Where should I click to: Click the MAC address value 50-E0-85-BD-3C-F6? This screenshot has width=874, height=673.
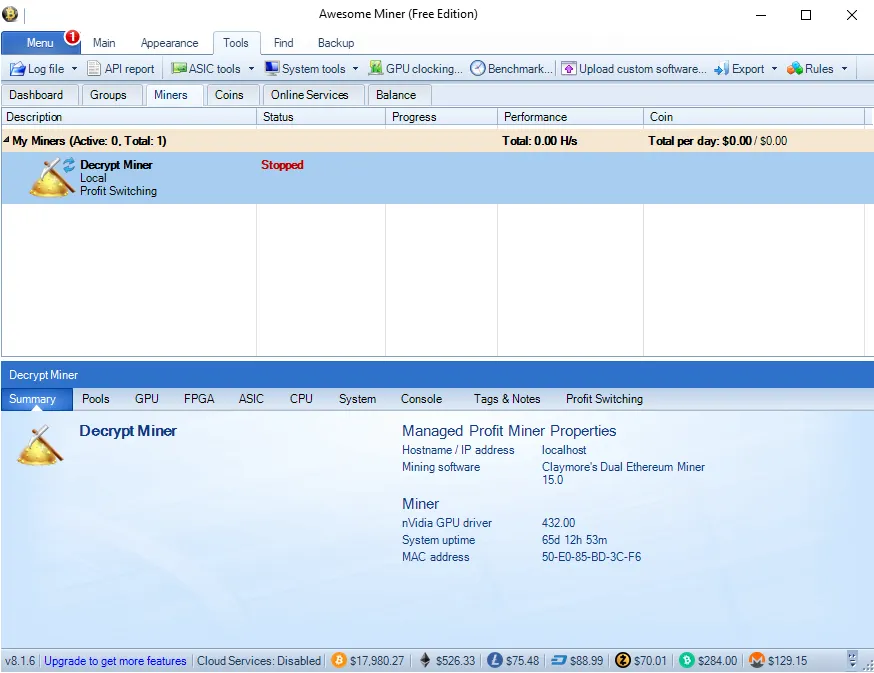pyautogui.click(x=591, y=556)
